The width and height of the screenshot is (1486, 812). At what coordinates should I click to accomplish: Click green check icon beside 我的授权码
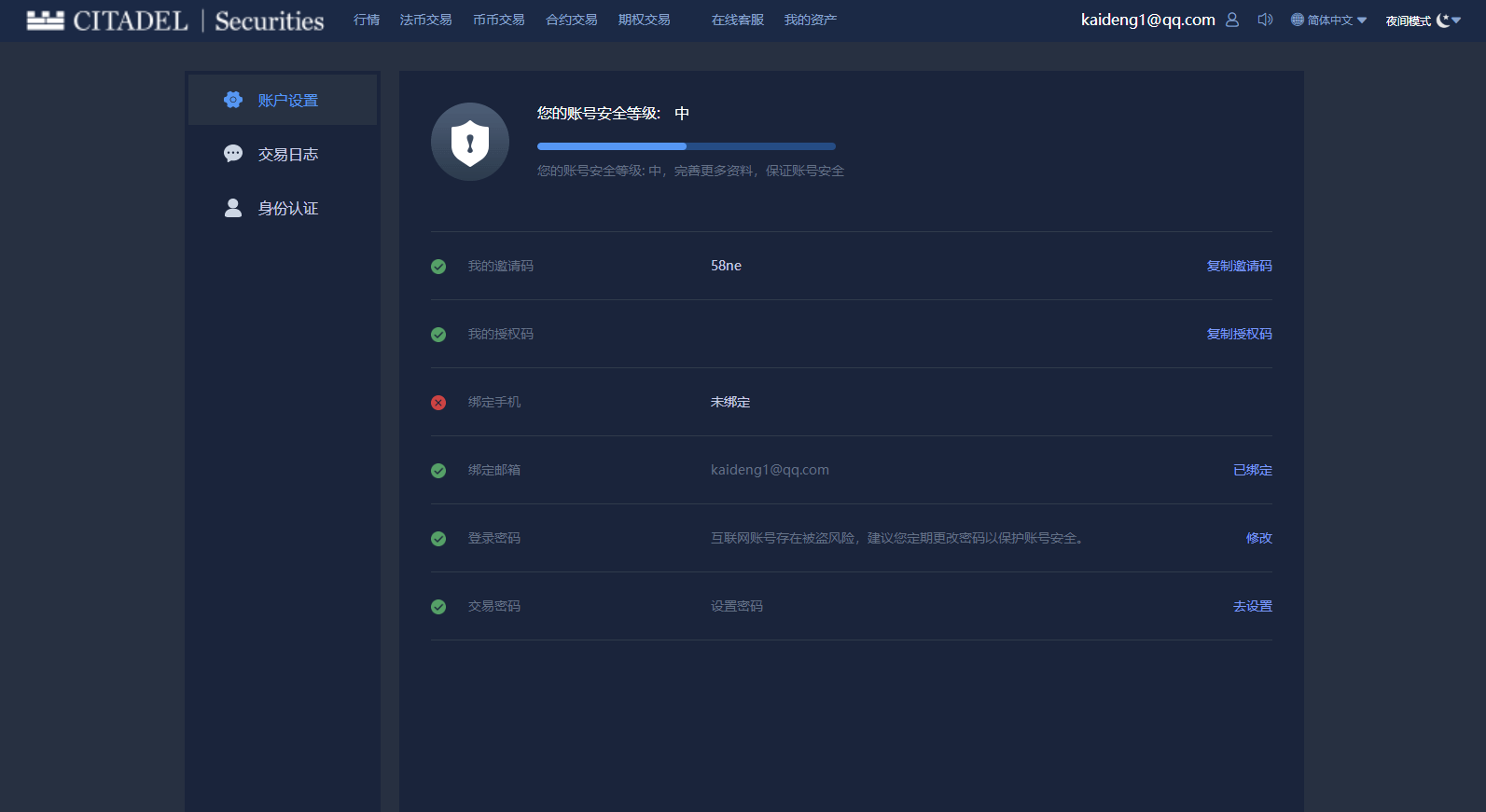438,335
